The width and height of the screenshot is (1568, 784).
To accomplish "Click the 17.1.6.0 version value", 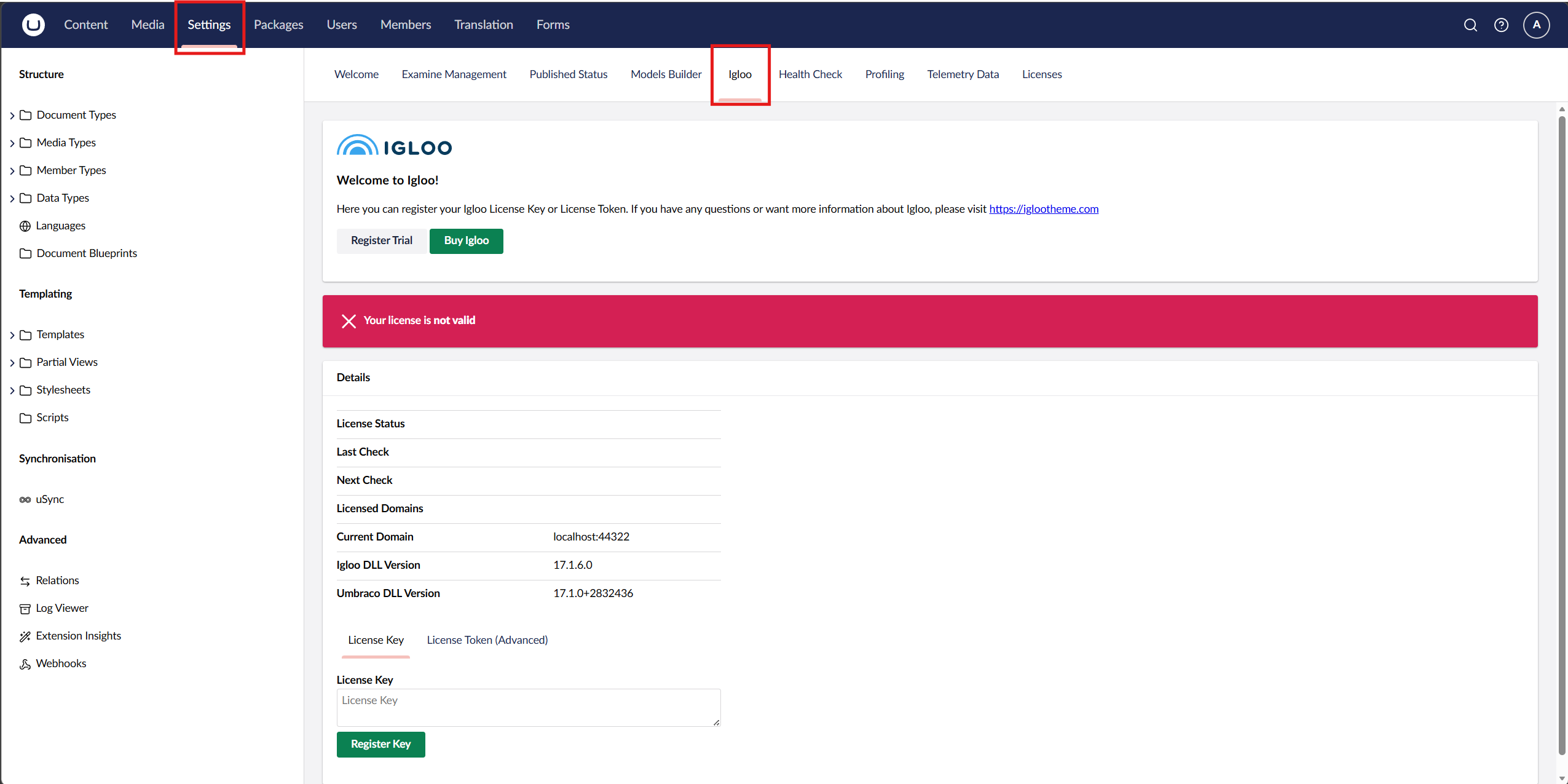I will [x=572, y=565].
